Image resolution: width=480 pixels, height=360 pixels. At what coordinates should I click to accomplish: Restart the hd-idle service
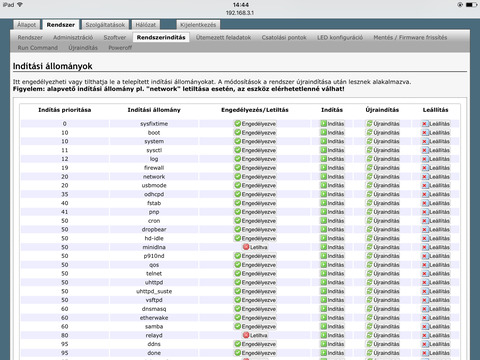point(383,238)
